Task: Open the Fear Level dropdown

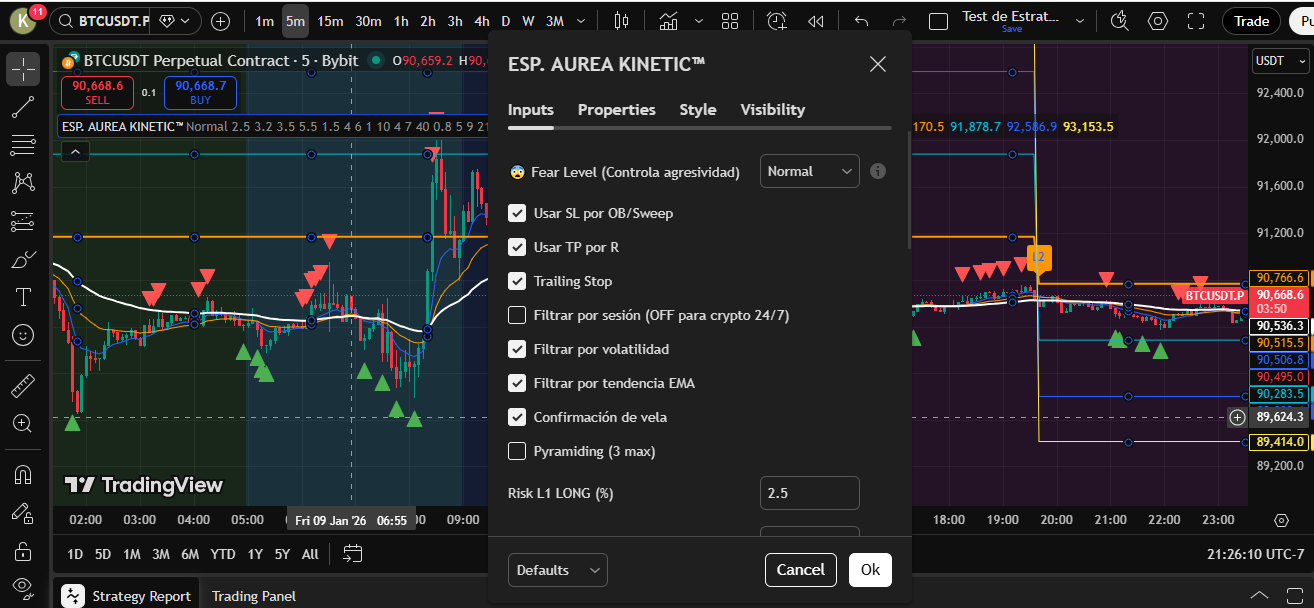Action: point(809,171)
